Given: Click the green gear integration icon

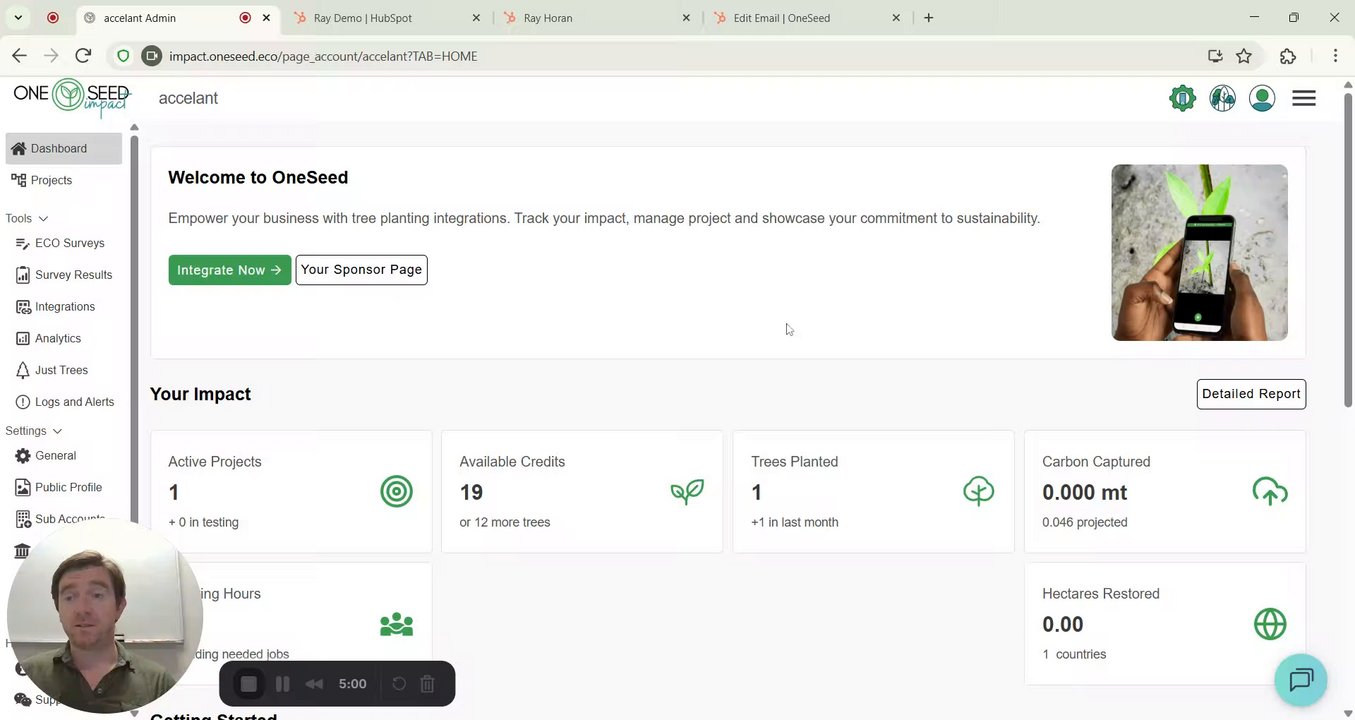Looking at the screenshot, I should click(x=1182, y=98).
